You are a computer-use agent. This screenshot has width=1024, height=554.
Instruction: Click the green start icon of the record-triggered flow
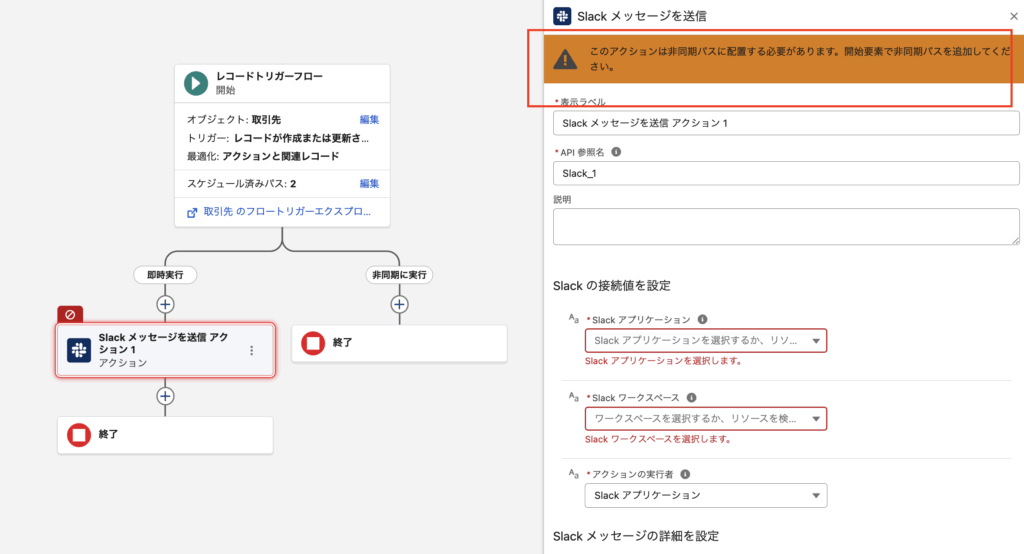click(196, 83)
